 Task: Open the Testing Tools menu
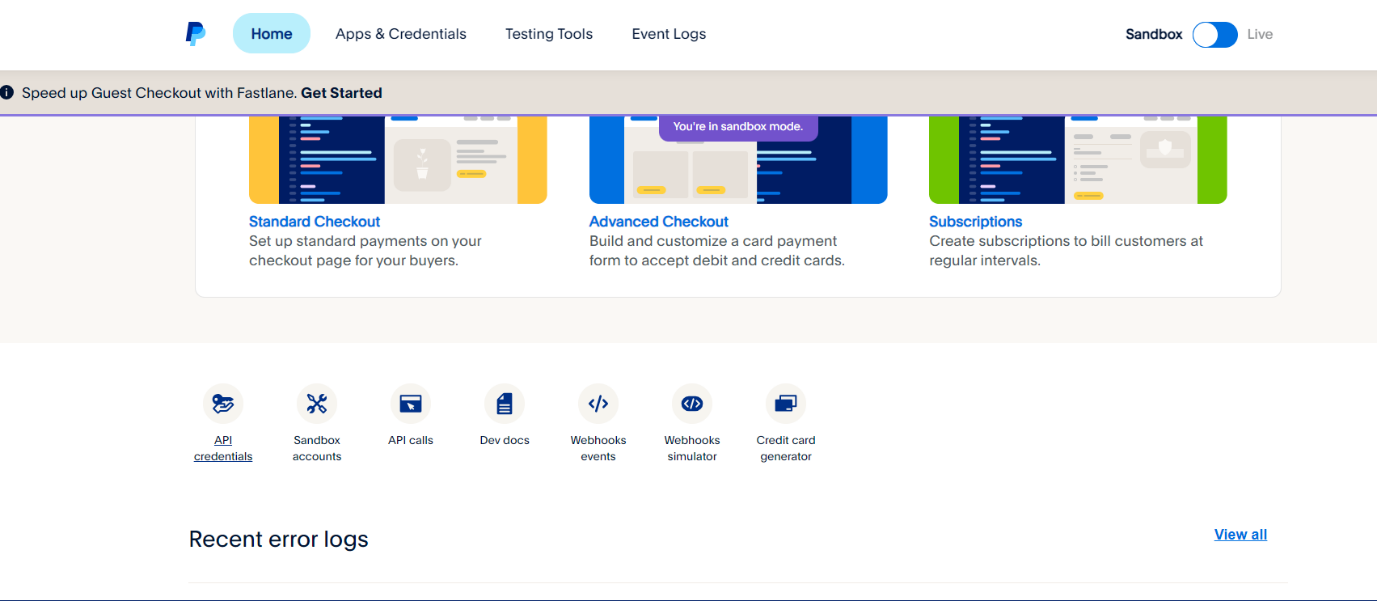tap(549, 34)
